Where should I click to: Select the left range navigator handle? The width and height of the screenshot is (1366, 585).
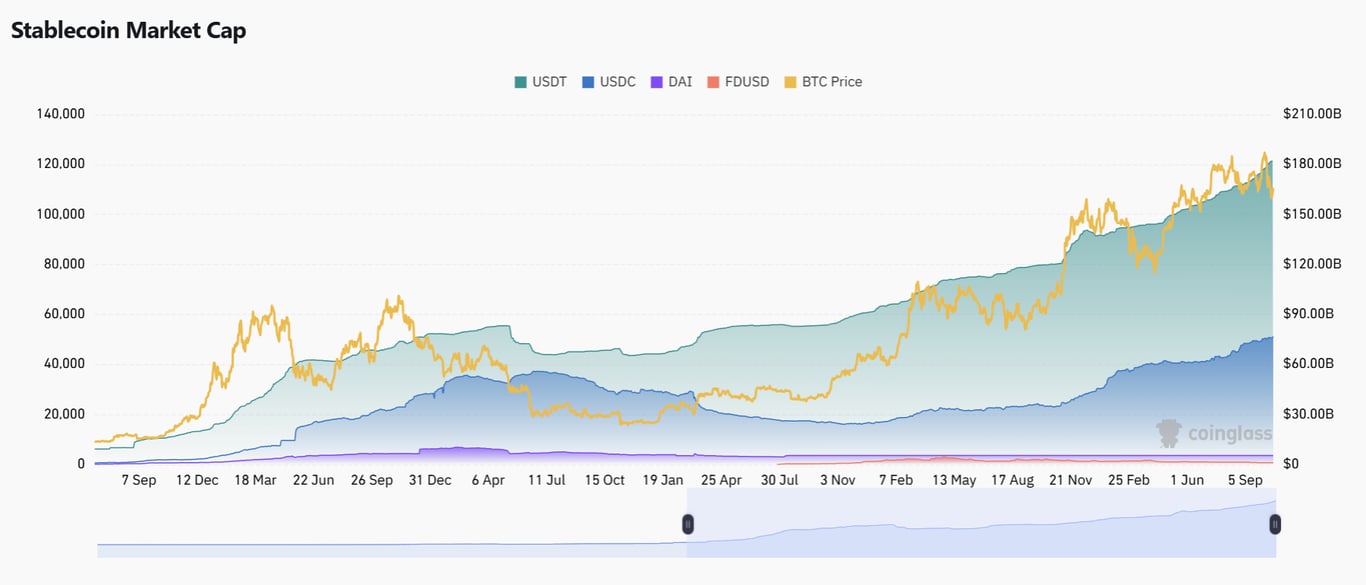688,523
